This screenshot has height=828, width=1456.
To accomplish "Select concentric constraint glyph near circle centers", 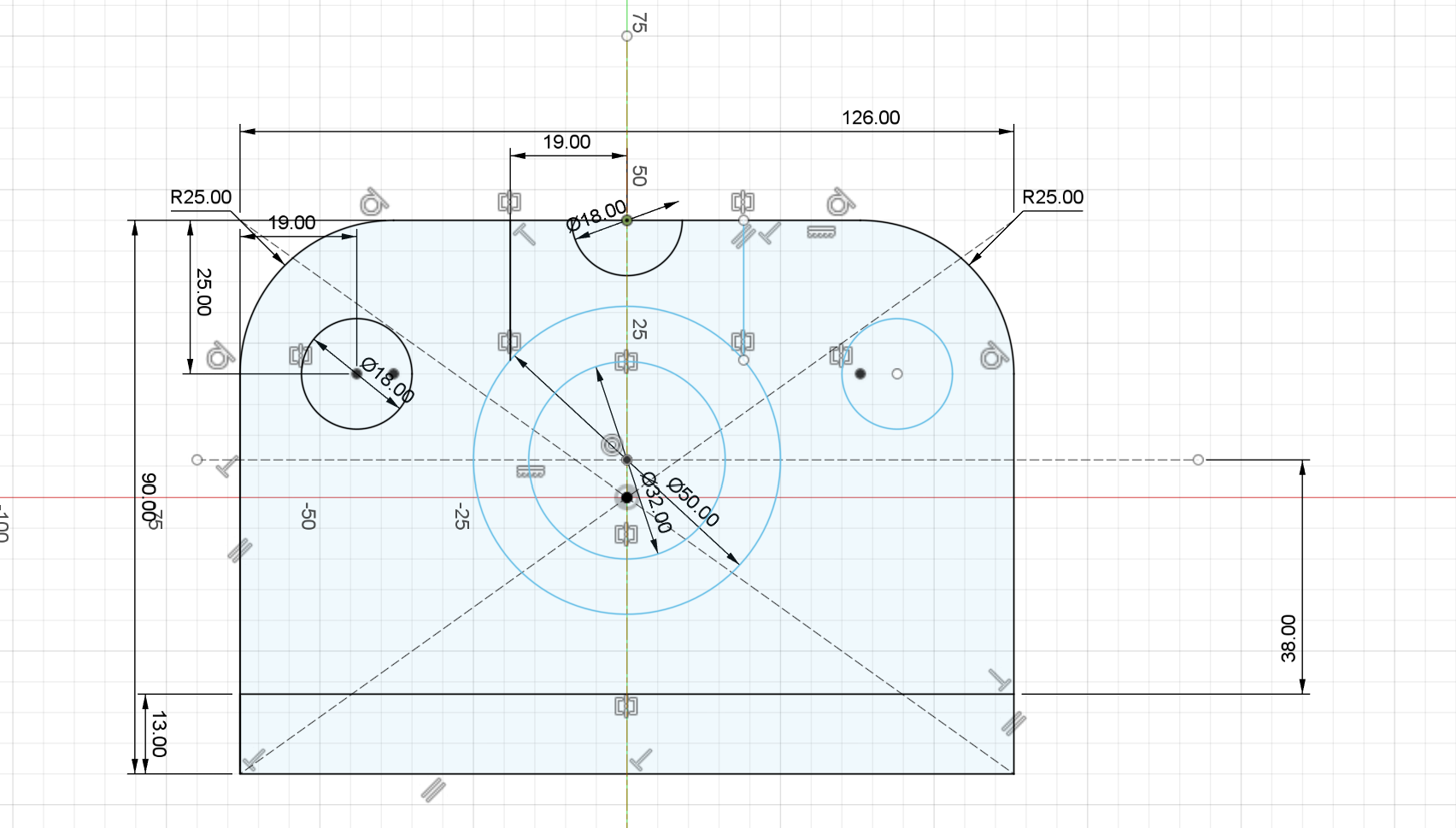I will 612,445.
